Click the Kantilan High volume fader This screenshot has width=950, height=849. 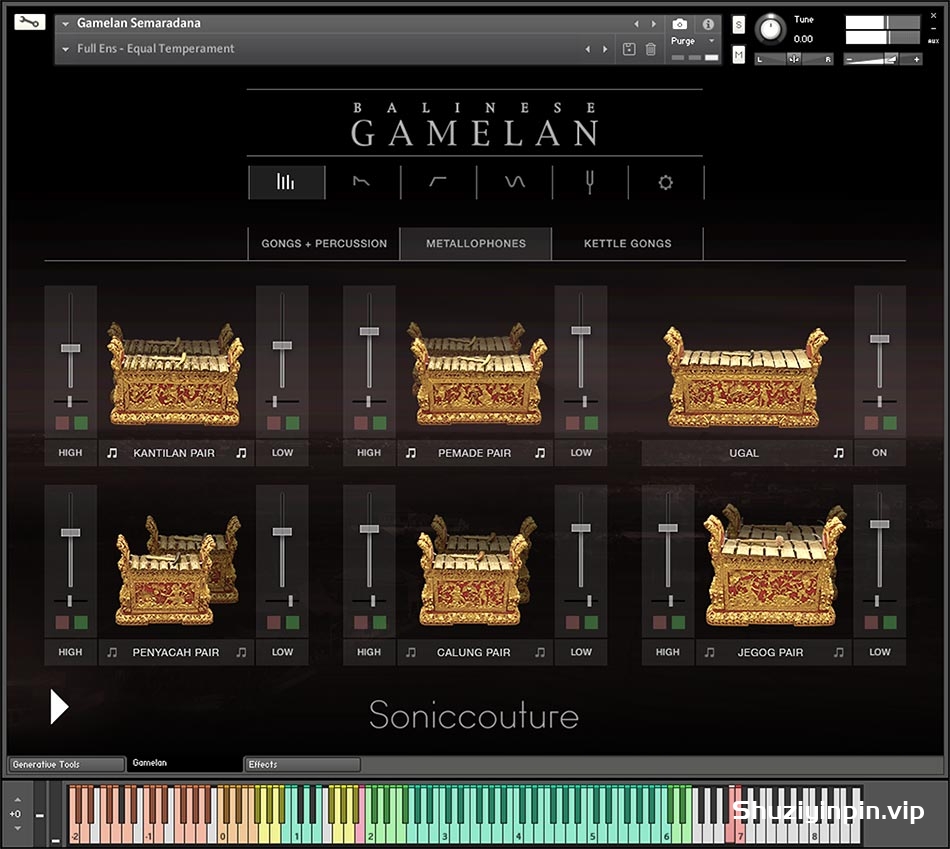(x=70, y=348)
